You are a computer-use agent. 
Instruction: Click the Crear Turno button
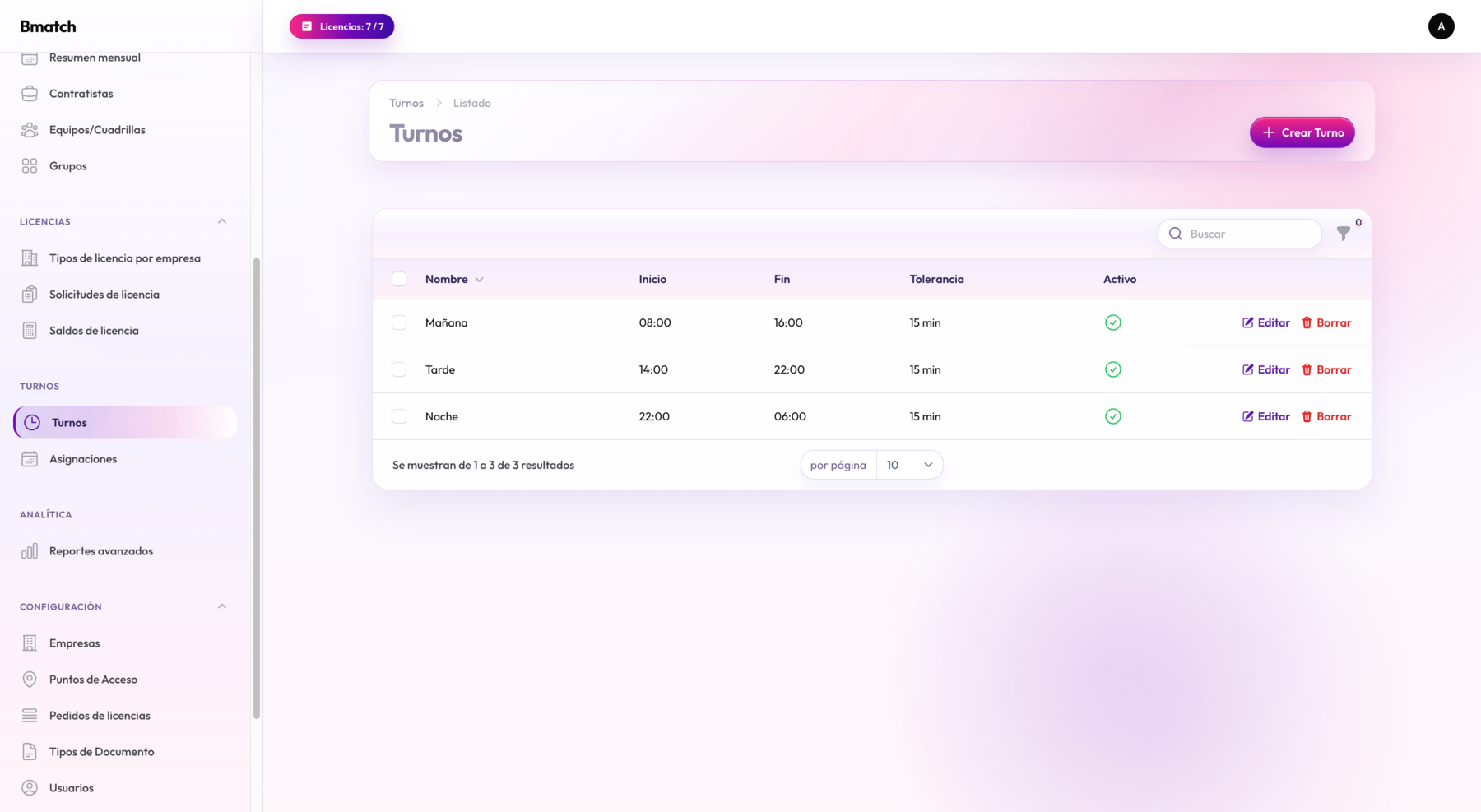[x=1302, y=132]
